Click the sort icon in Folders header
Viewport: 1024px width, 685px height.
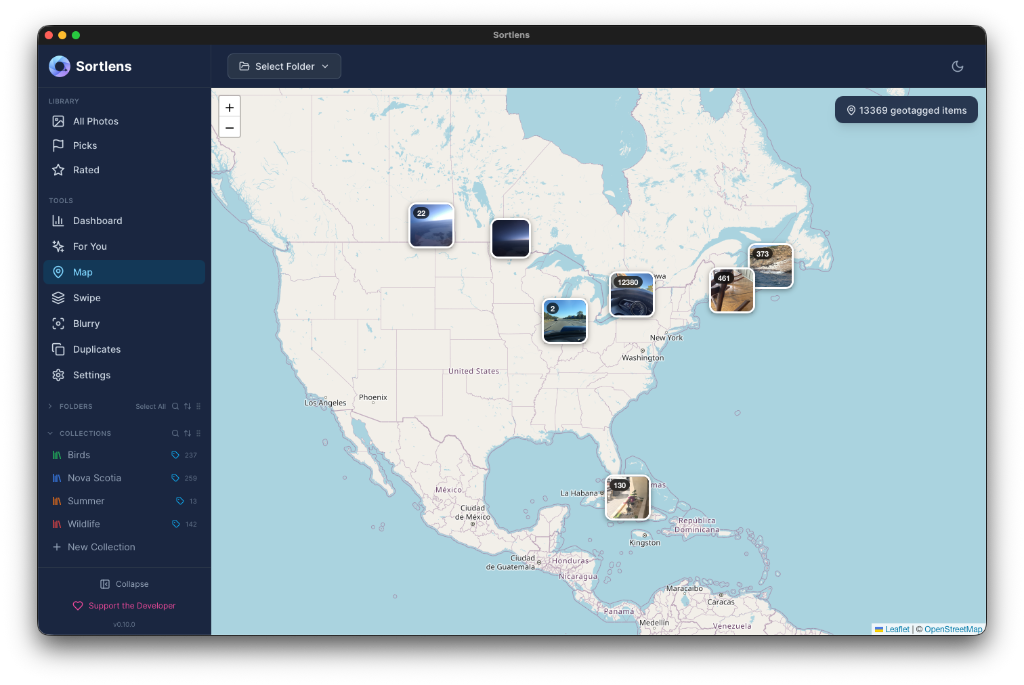[187, 406]
